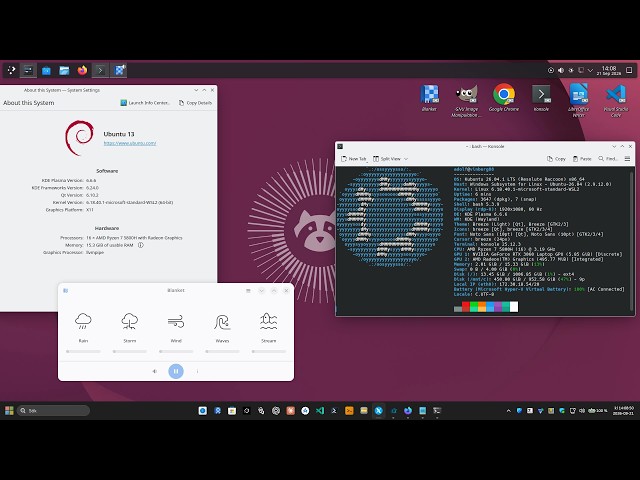Toggle the Storm sound in Blanket
The height and width of the screenshot is (480, 640).
click(x=130, y=327)
